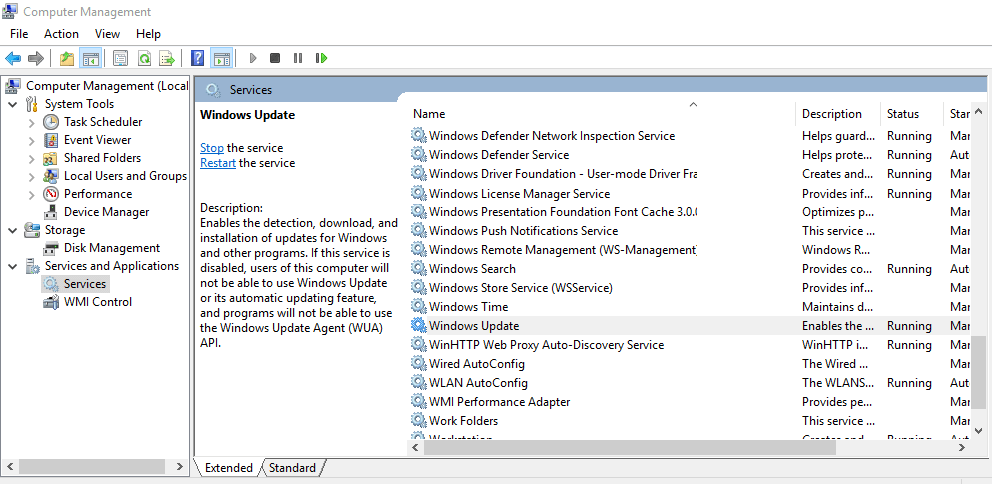Click the Stop the service link
The width and height of the screenshot is (992, 484).
[212, 148]
